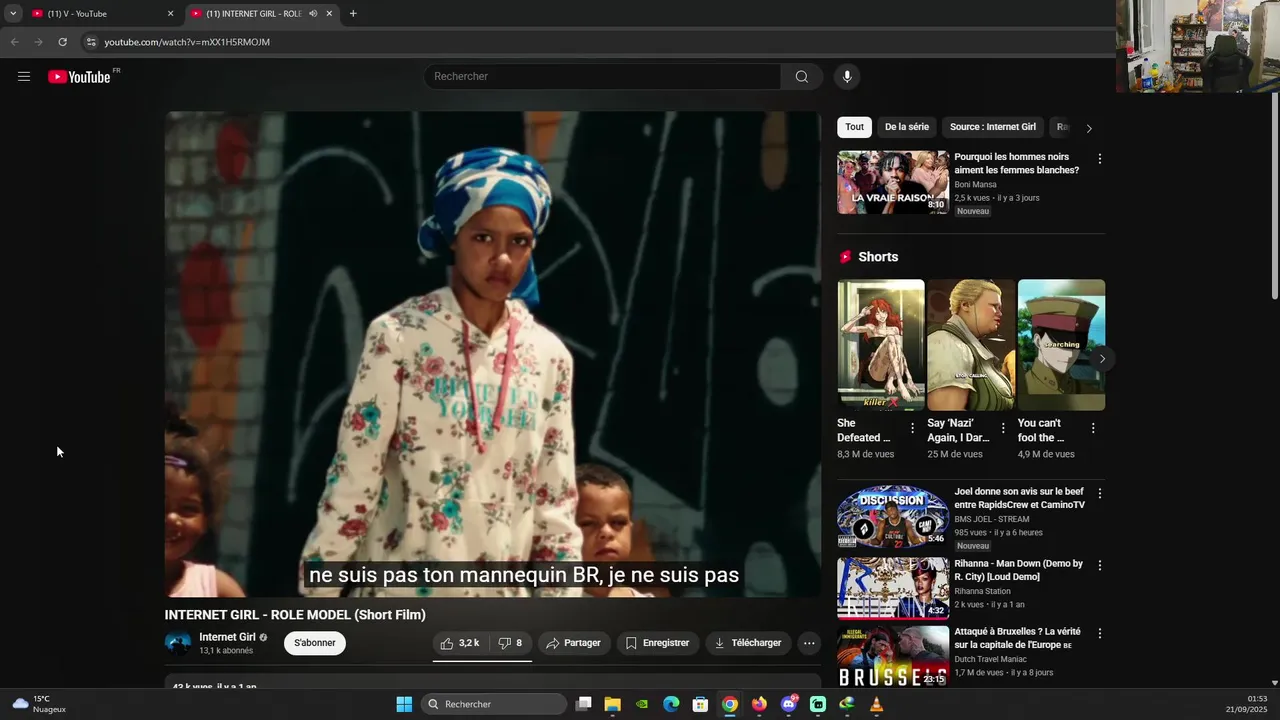1280x720 pixels.
Task: Go back with the browser back arrow
Action: (14, 42)
